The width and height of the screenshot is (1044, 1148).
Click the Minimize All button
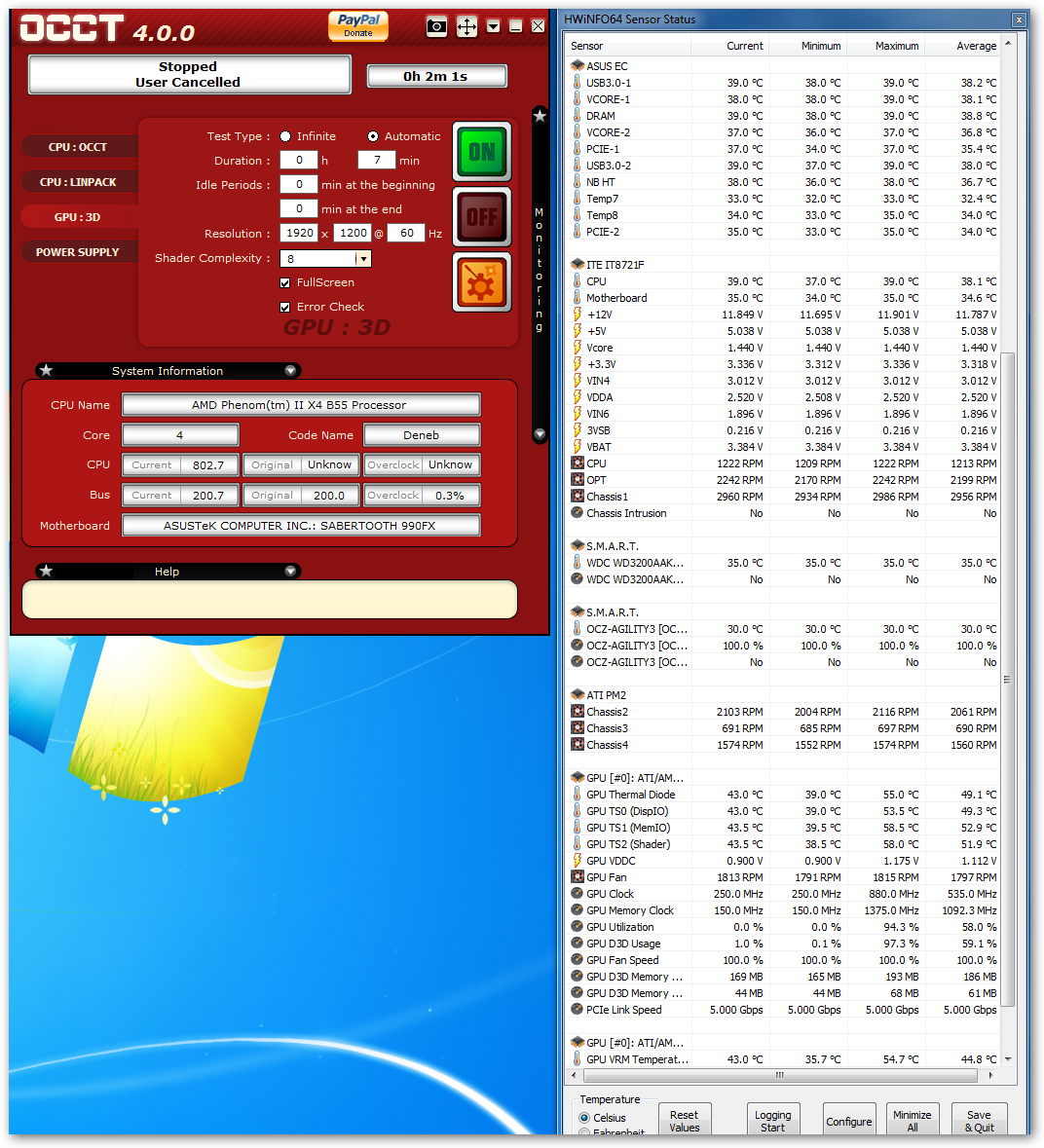click(913, 1120)
